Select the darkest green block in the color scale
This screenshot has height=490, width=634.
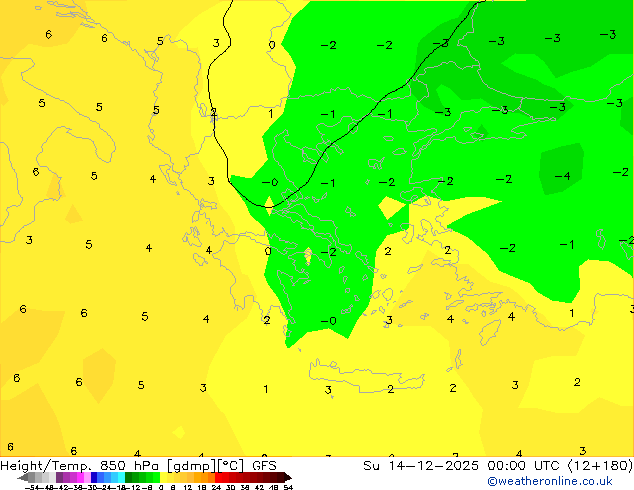(x=128, y=477)
